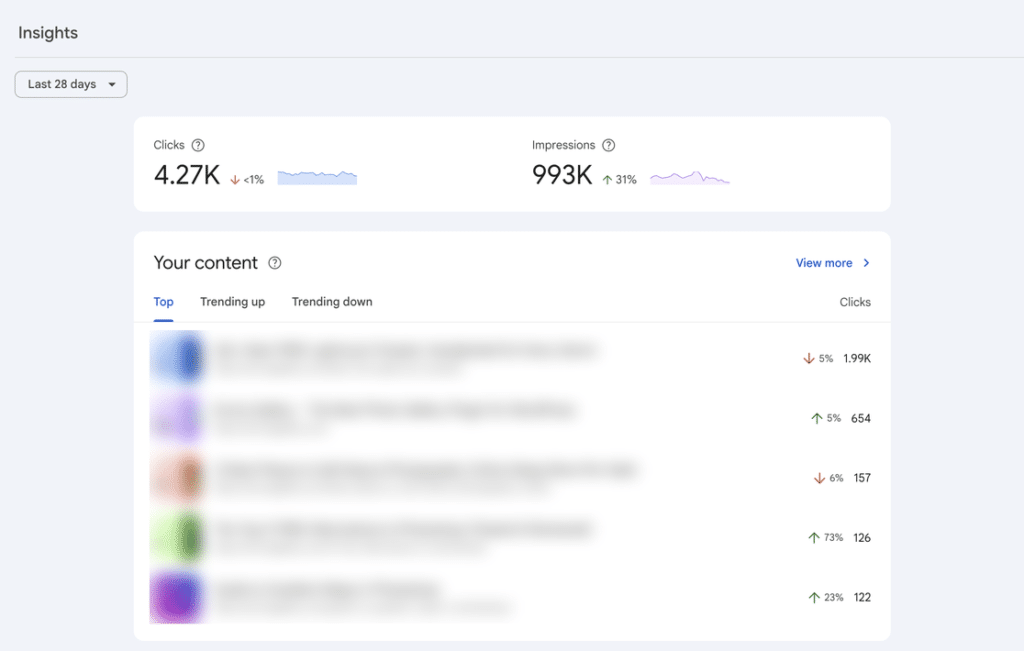Click the green up arrow in the 654 row
The height and width of the screenshot is (651, 1024).
tap(816, 419)
